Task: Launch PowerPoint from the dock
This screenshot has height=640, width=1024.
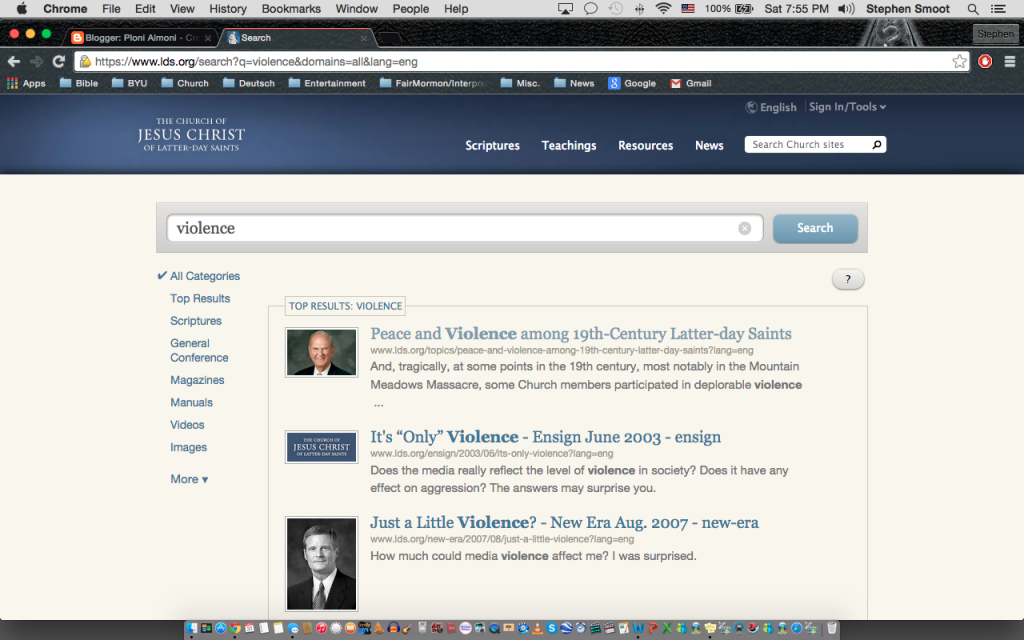Action: pyautogui.click(x=652, y=628)
